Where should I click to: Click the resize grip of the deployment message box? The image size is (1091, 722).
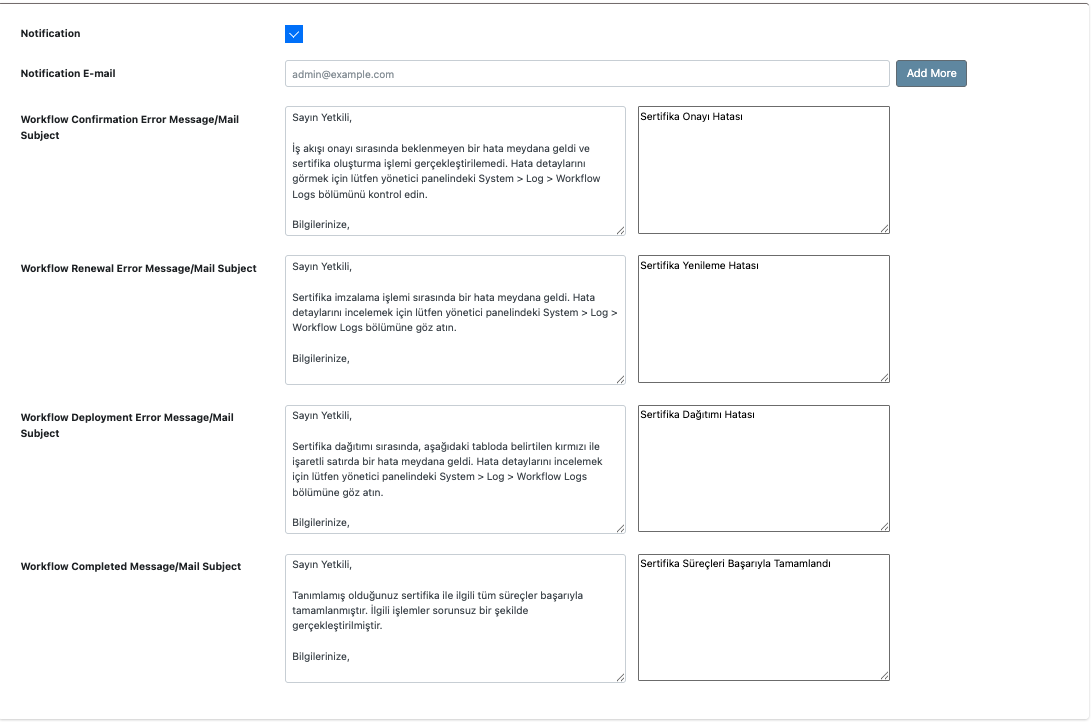point(621,528)
